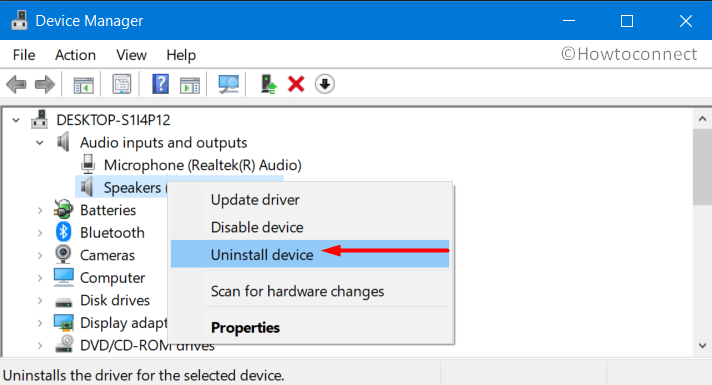Click the Update device driver toolbar icon

268,84
